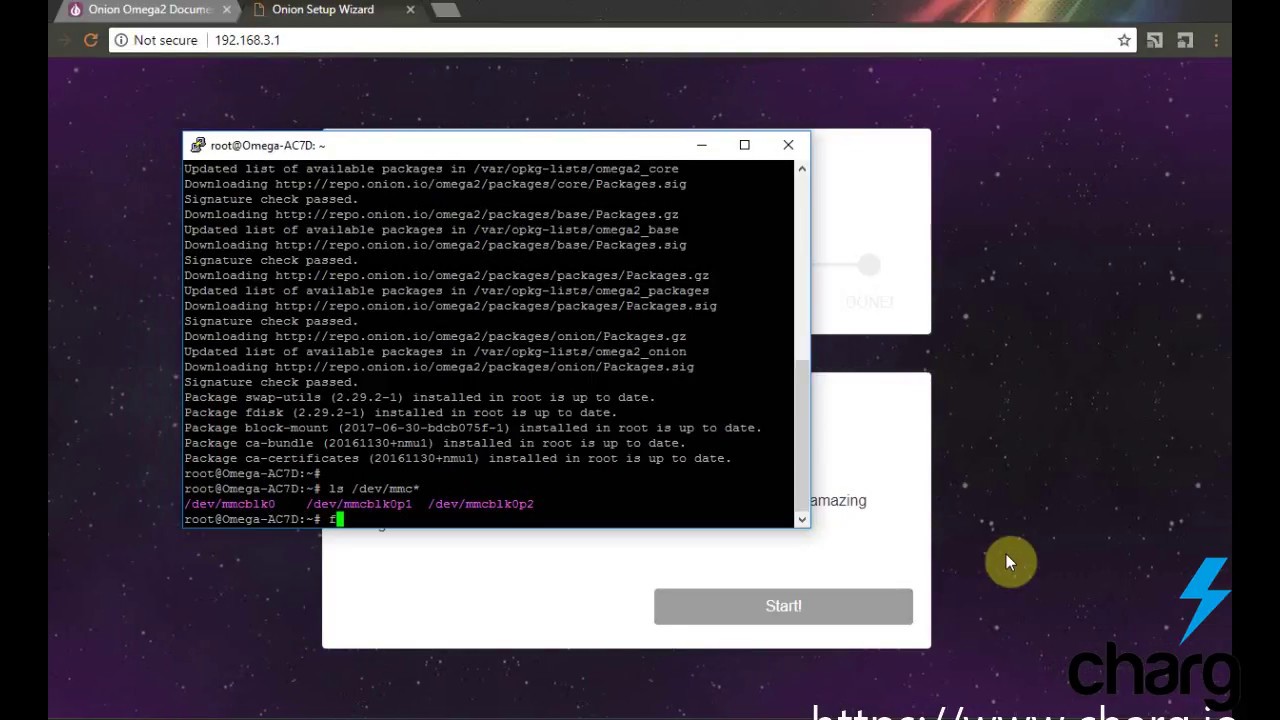Click the 'Package fdisk (2.29.2-1)' line

400,413
